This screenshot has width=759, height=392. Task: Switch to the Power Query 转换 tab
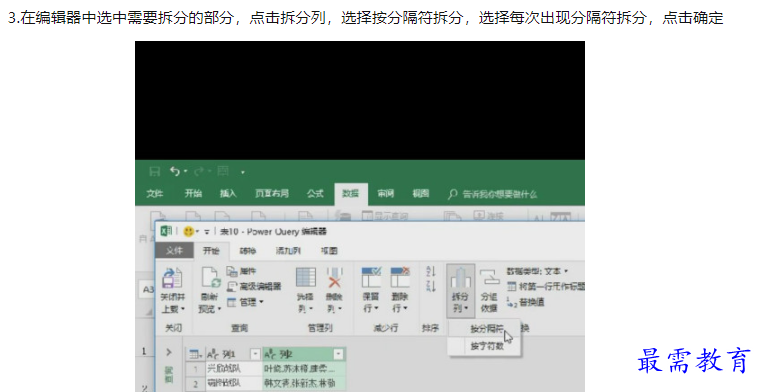click(248, 251)
